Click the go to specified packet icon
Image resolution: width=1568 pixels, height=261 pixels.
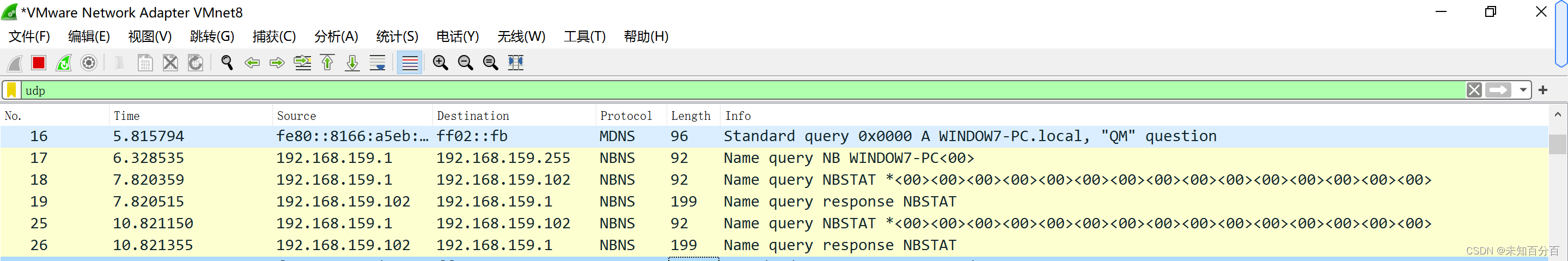click(x=302, y=63)
